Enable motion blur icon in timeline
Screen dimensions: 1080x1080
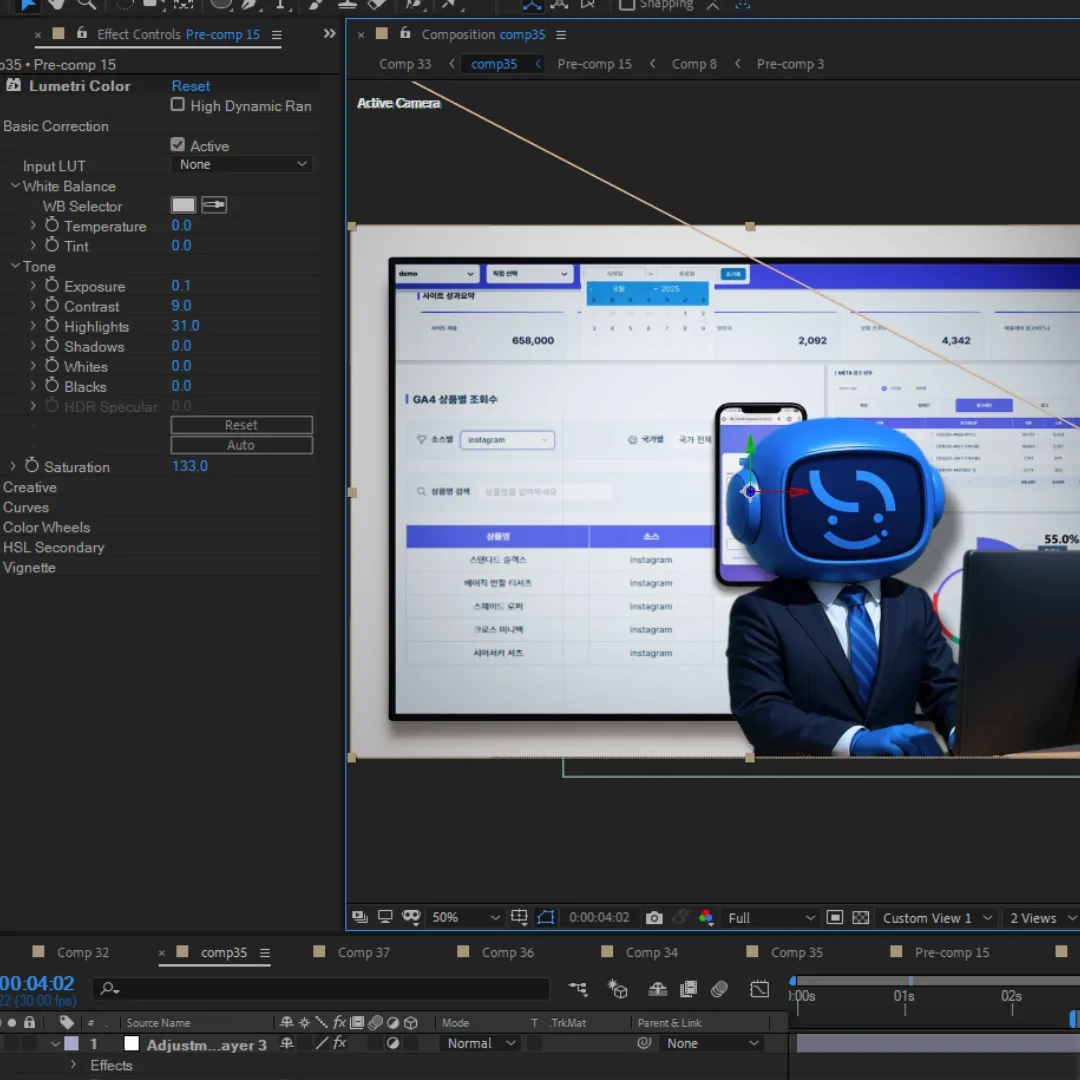[719, 989]
